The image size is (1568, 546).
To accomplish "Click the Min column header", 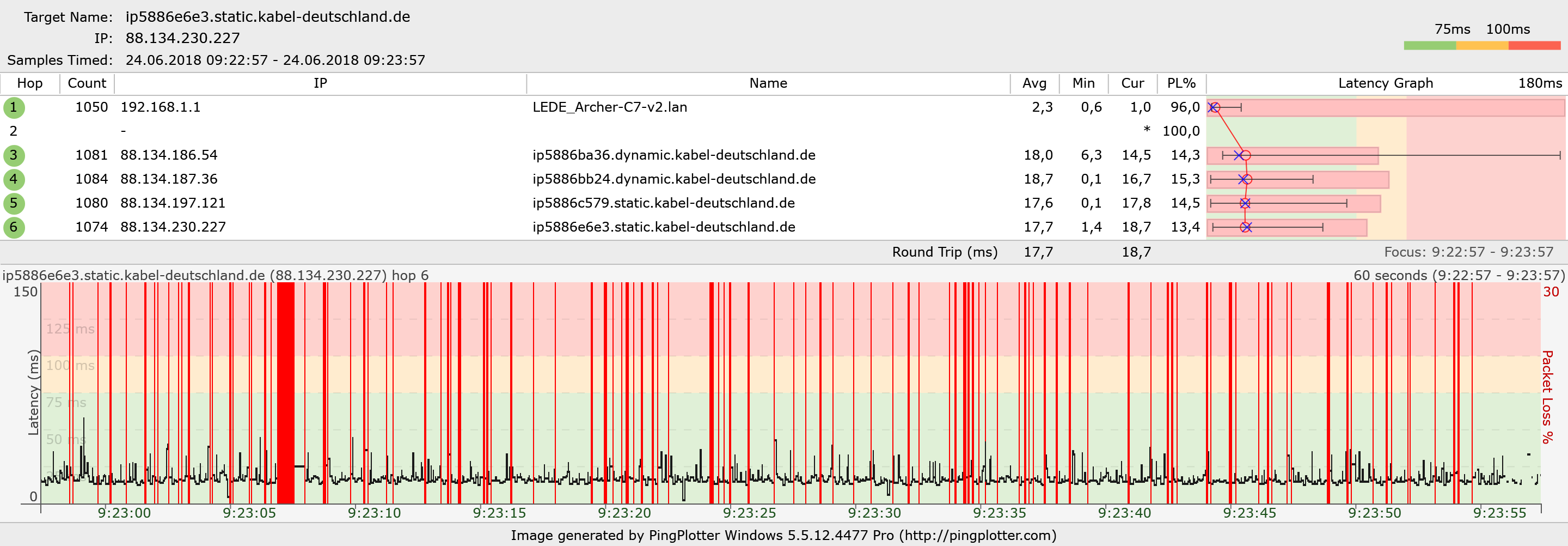I will (1083, 83).
